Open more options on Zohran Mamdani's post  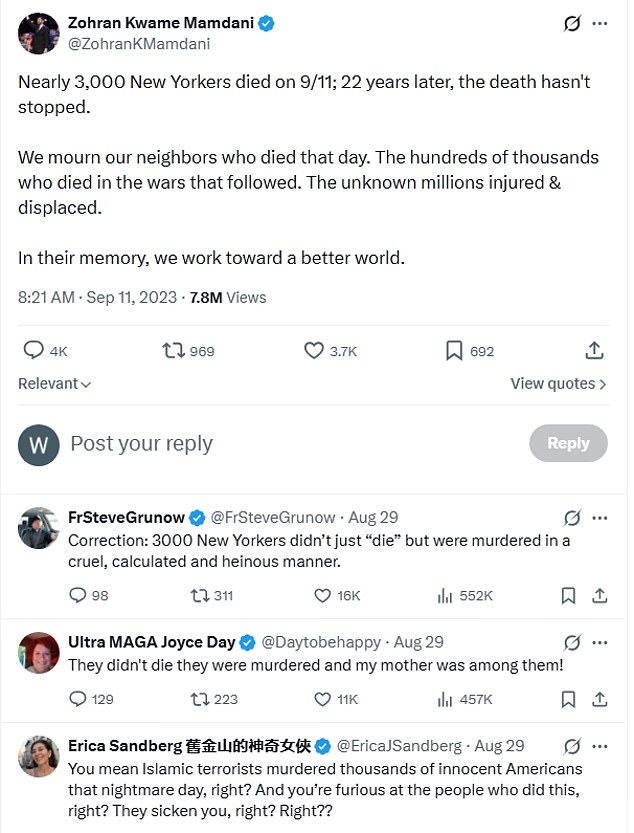tap(600, 23)
